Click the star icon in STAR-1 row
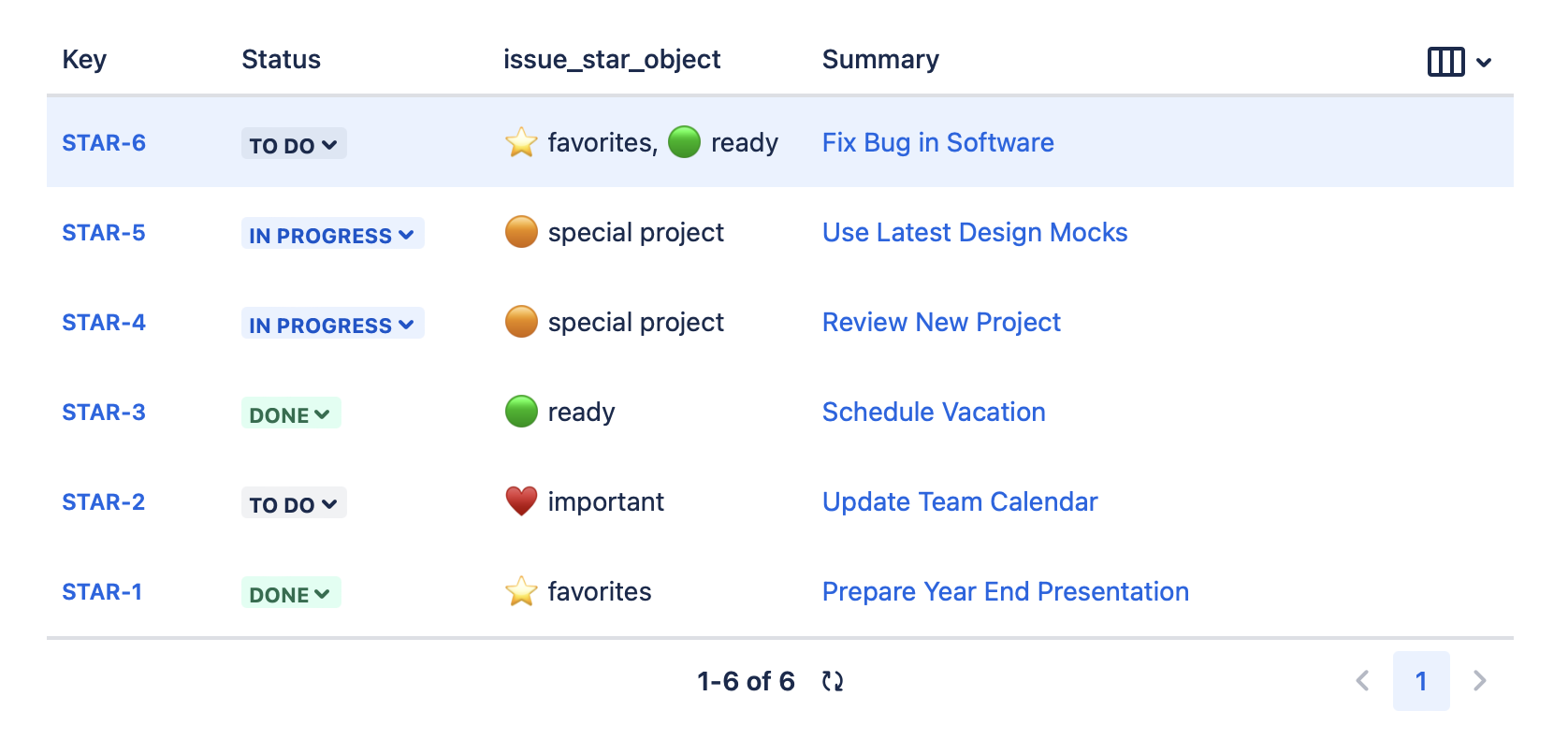This screenshot has height=754, width=1568. tap(521, 591)
